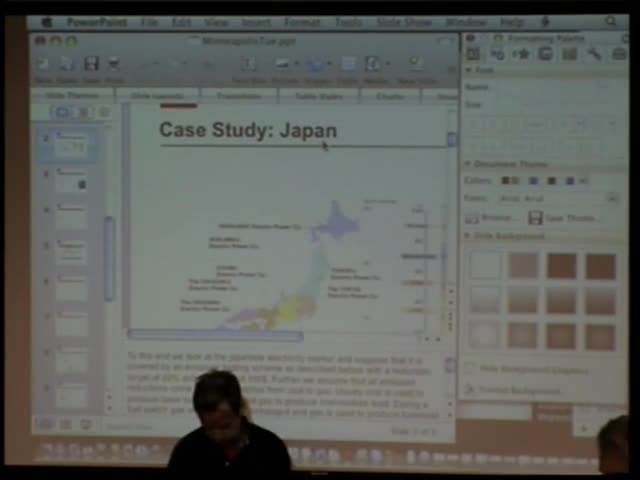Switch to outline view in the left pane
Screen dimensions: 640x480
(x=83, y=112)
